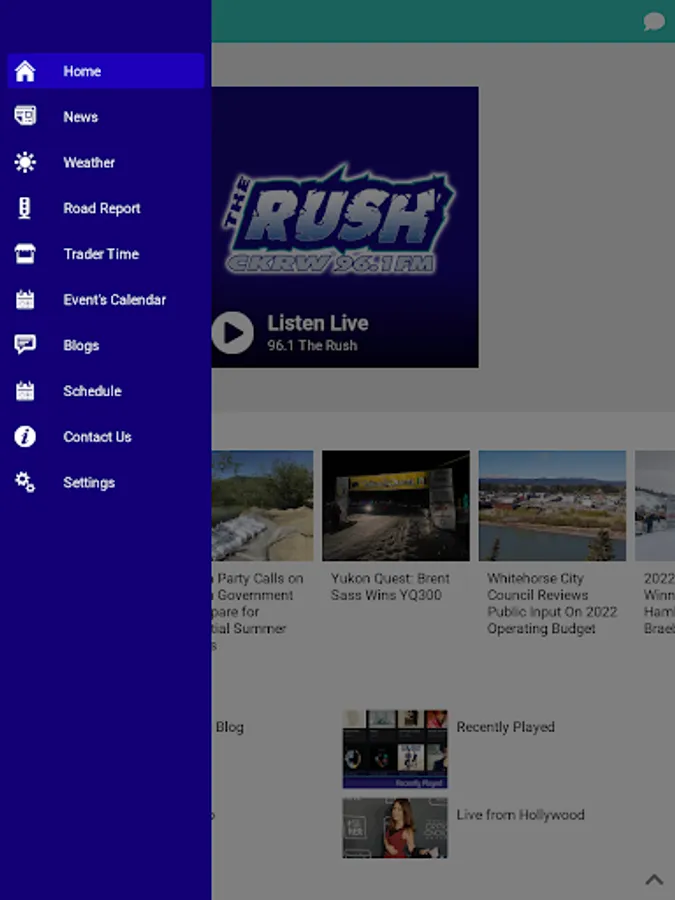
Task: Read 'Whitehorse City Council Reviews' budget headline
Action: (x=552, y=603)
